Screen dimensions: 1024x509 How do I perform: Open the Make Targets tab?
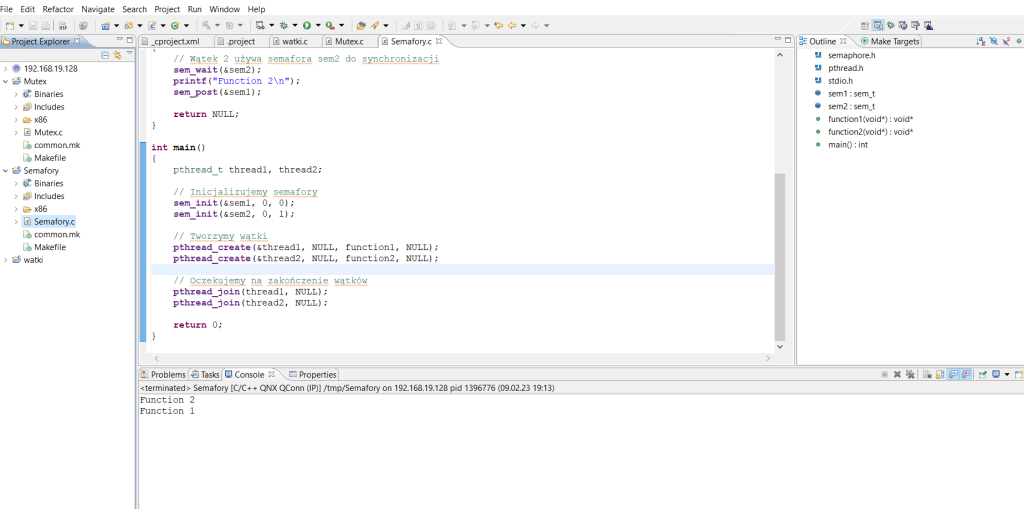pyautogui.click(x=894, y=41)
